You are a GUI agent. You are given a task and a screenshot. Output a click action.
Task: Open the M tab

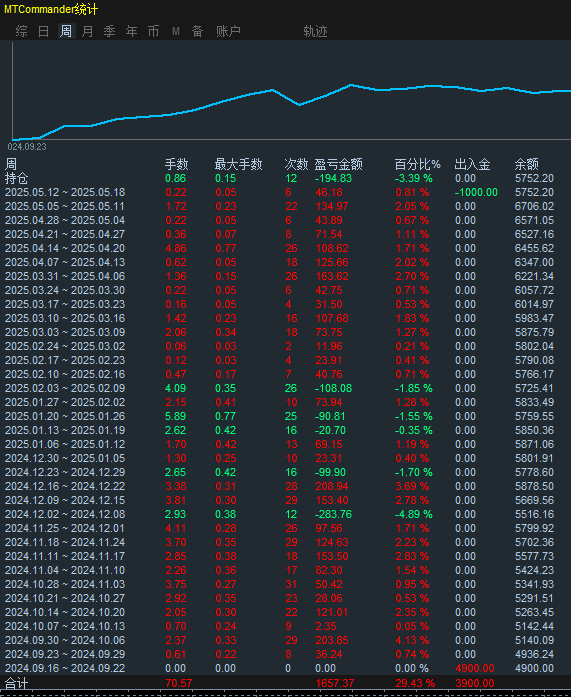(176, 31)
